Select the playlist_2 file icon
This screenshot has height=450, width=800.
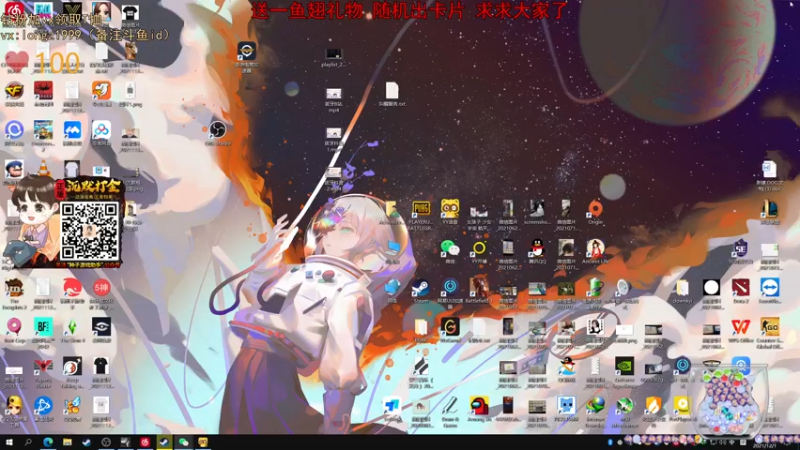(x=334, y=54)
